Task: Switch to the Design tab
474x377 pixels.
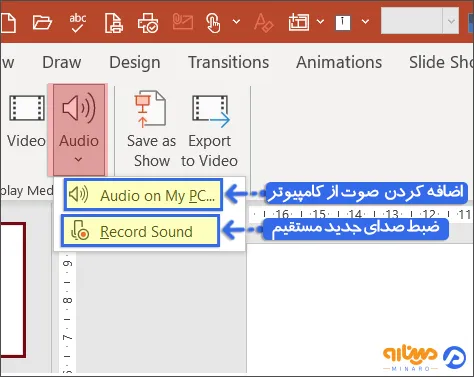Action: point(135,62)
